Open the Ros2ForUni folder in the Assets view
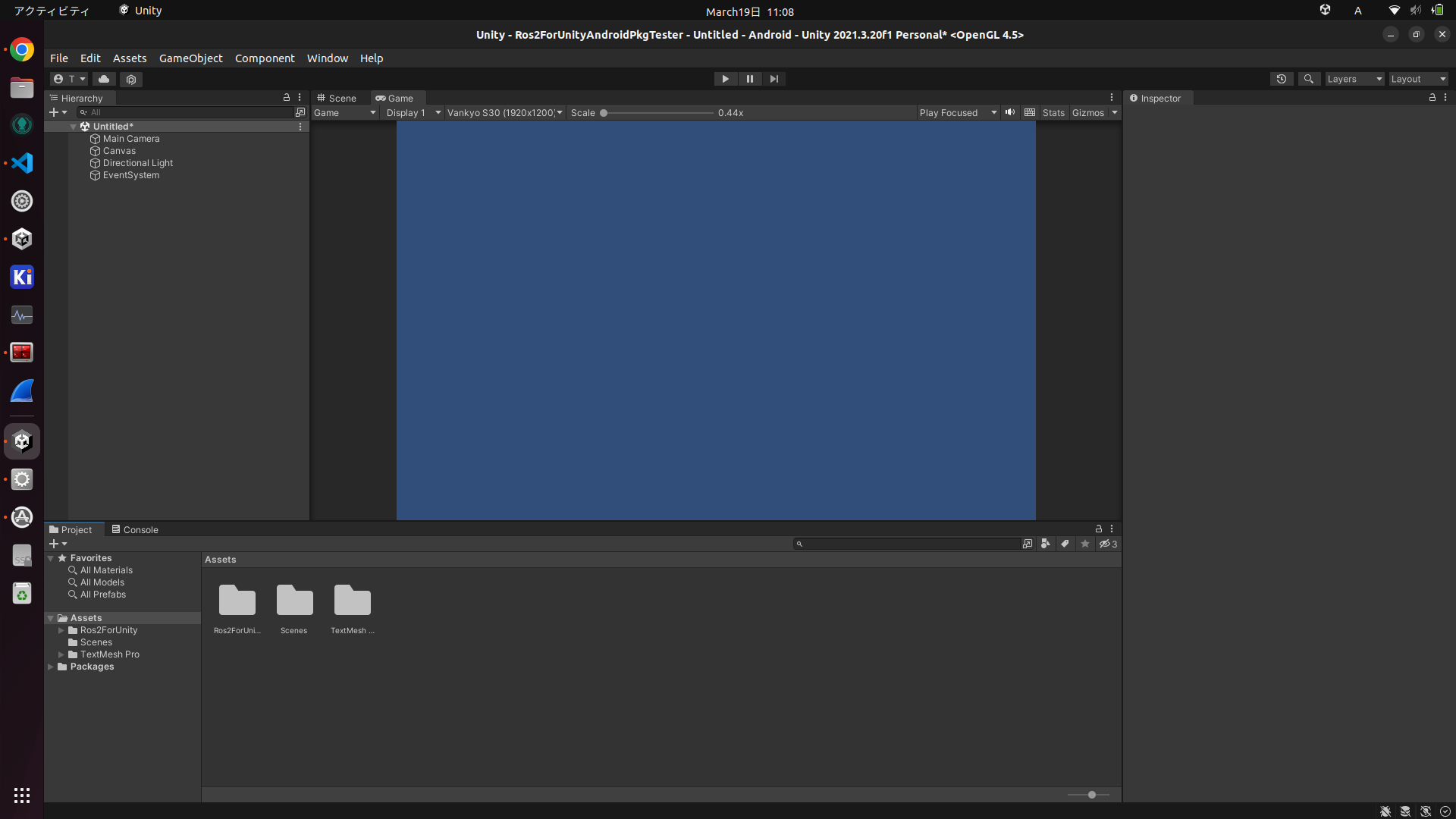 (237, 601)
